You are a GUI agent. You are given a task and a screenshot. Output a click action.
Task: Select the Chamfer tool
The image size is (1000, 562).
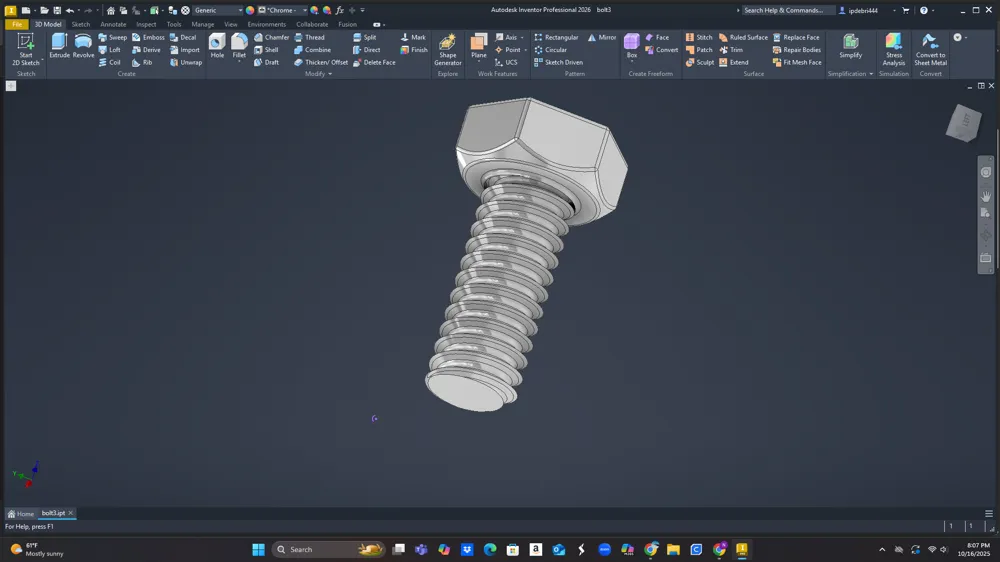pyautogui.click(x=271, y=38)
